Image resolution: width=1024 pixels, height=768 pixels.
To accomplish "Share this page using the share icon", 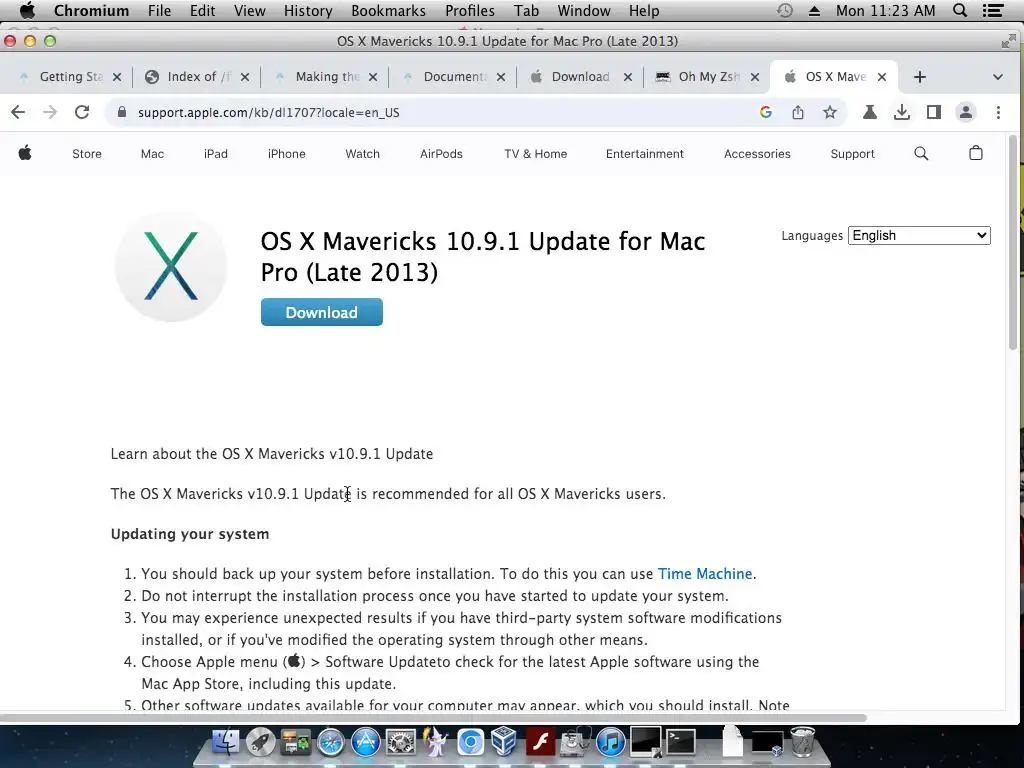I will click(x=798, y=112).
